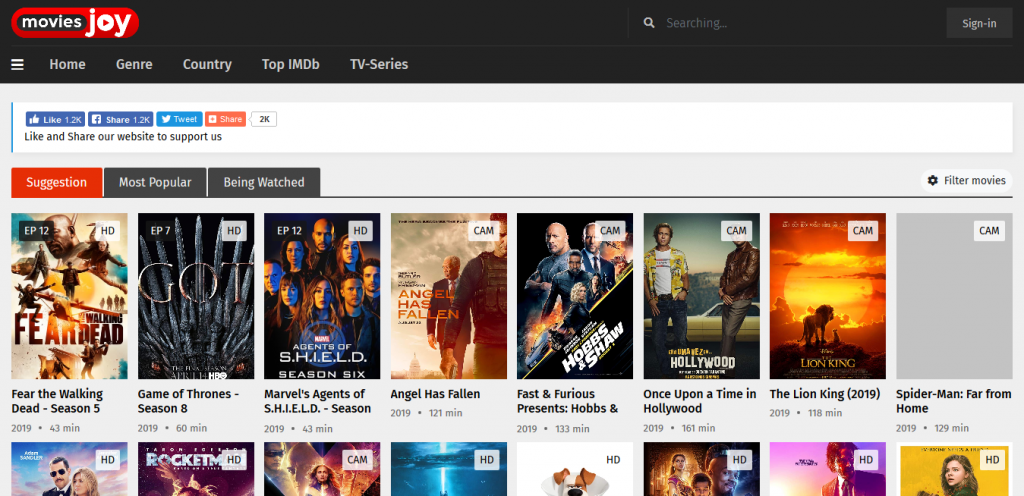The width and height of the screenshot is (1024, 496).
Task: Open Game of Thrones poster
Action: 196,296
